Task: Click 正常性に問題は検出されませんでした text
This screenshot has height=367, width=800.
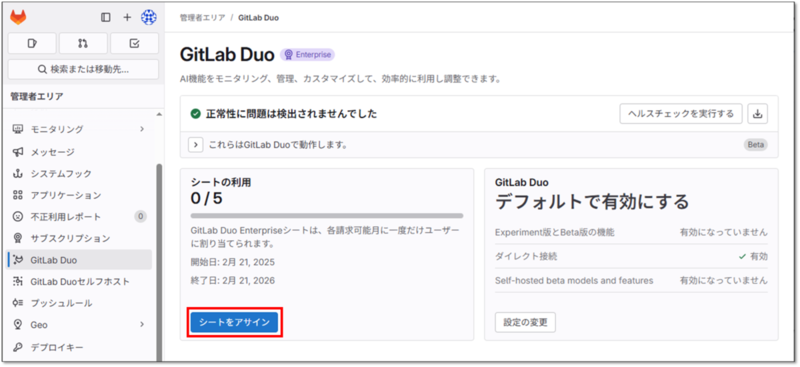Action: point(291,114)
